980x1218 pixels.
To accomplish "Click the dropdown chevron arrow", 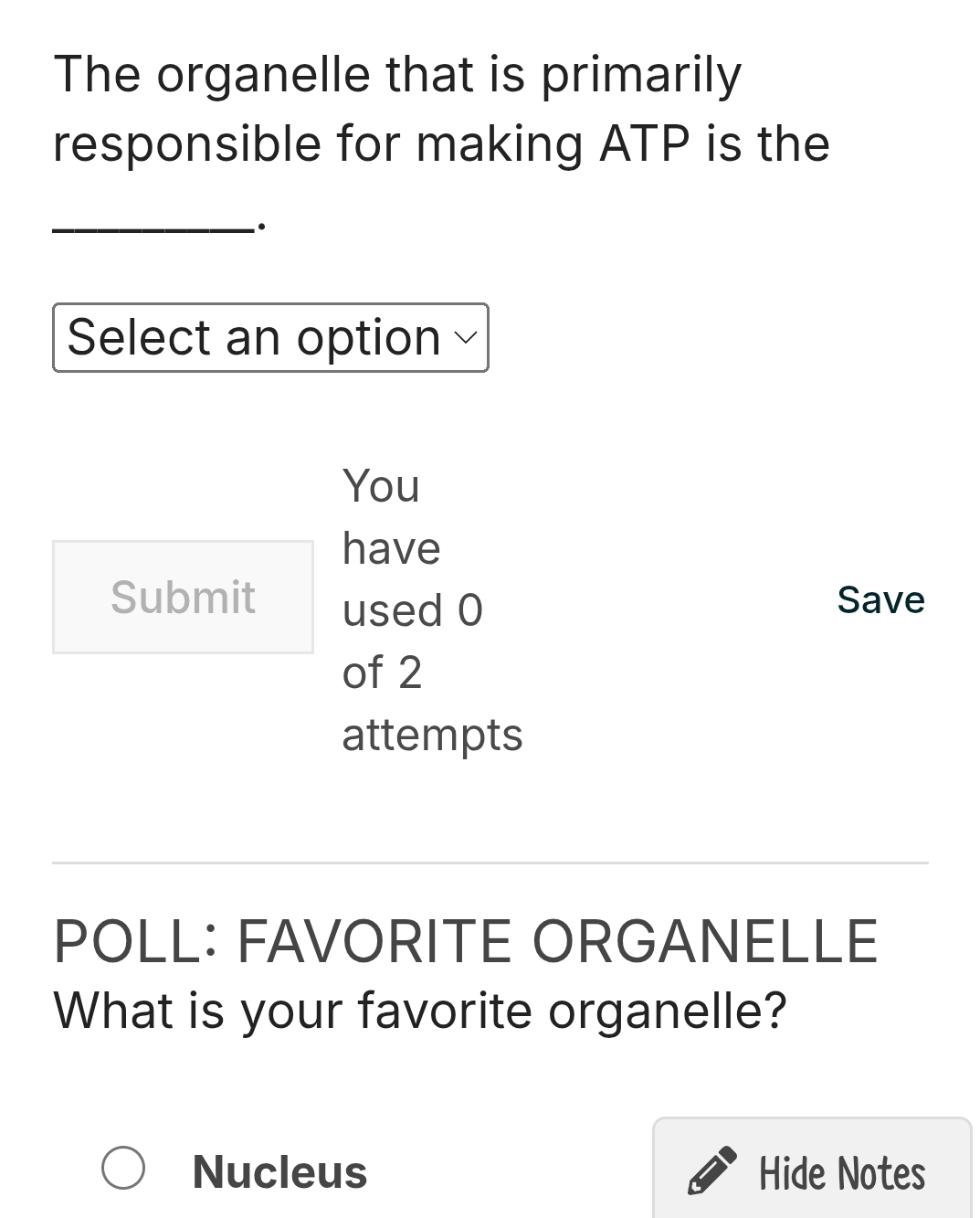I will coord(465,338).
